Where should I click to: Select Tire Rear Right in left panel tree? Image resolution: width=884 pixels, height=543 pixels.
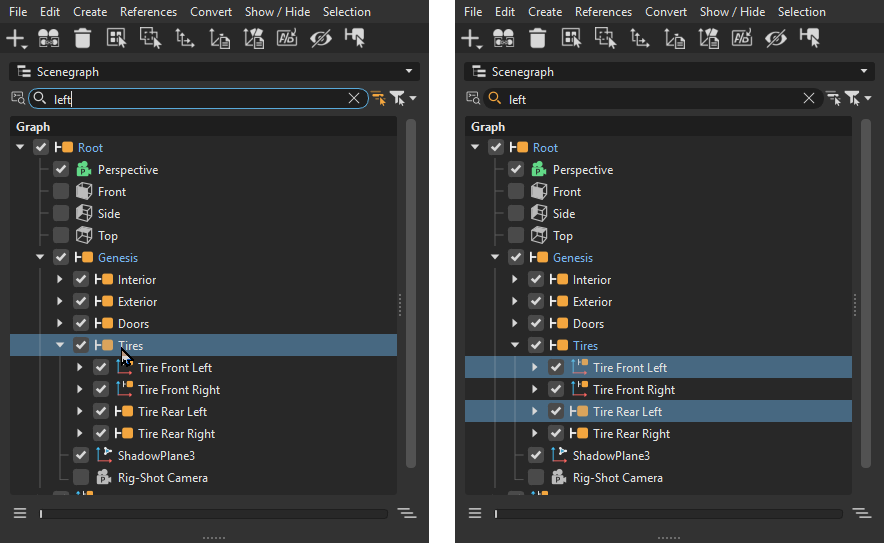pyautogui.click(x=176, y=434)
